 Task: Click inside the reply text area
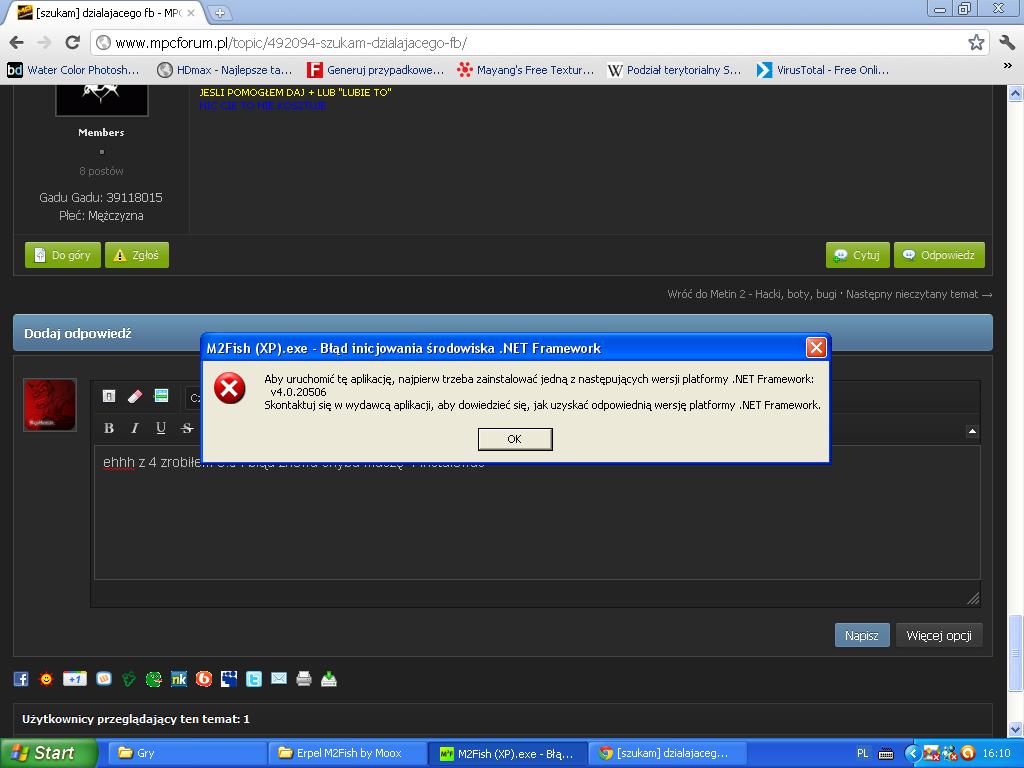coord(537,513)
